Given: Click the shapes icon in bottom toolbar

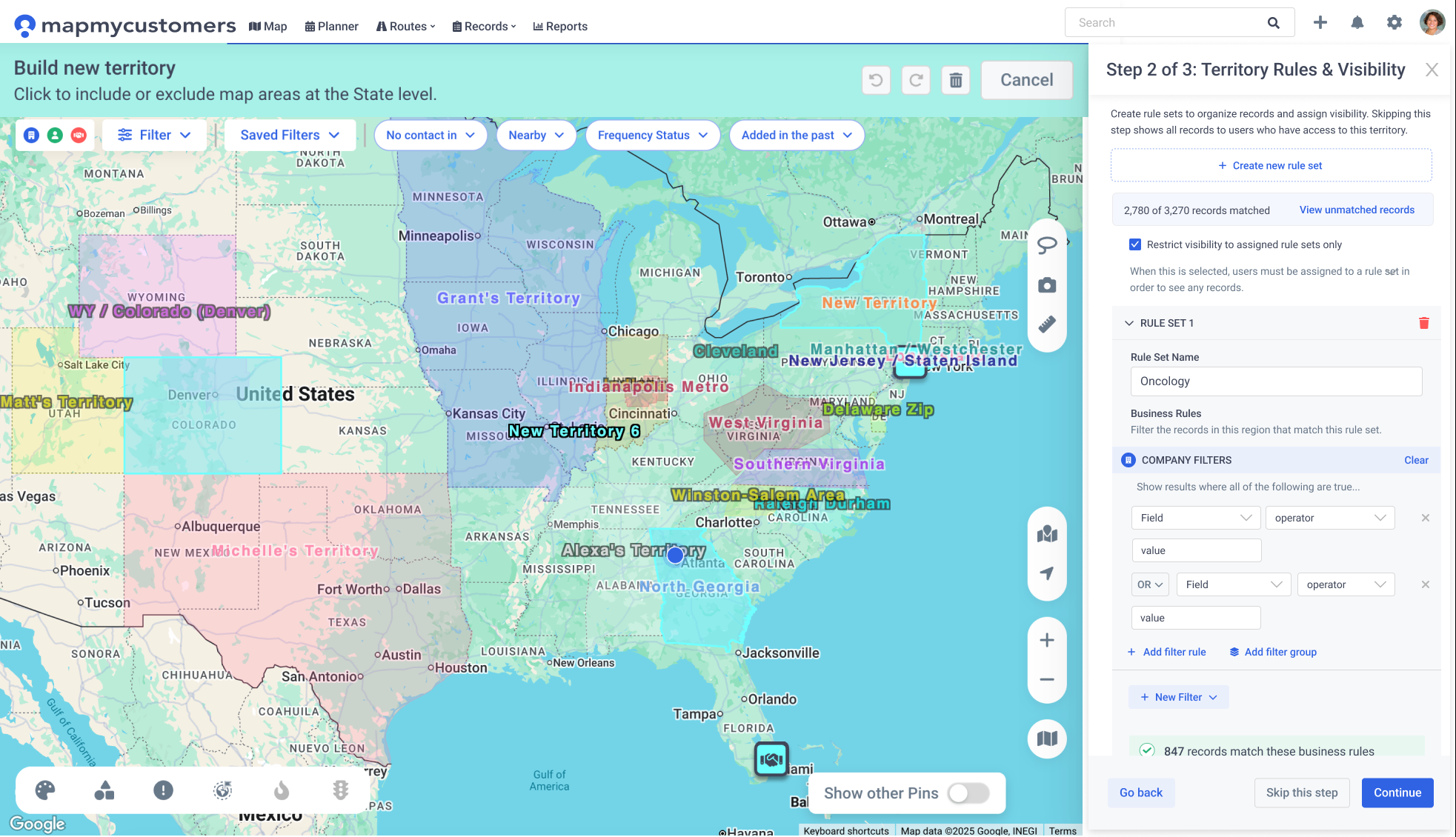Looking at the screenshot, I should coord(104,790).
